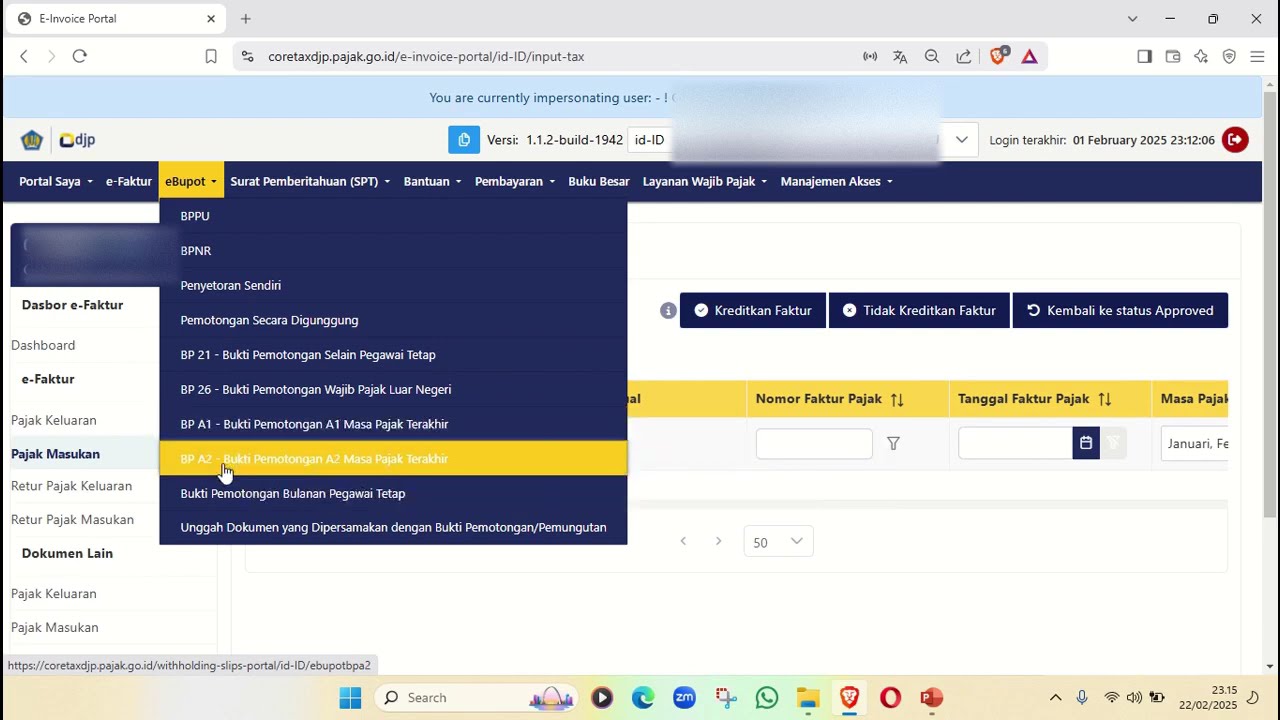
Task: Go to next table page arrow
Action: click(718, 541)
